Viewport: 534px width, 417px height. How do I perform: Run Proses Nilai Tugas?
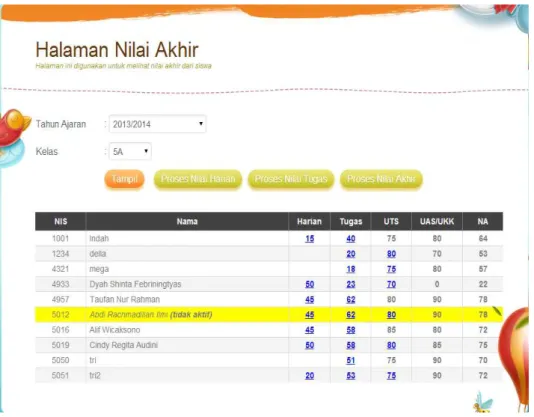point(291,179)
